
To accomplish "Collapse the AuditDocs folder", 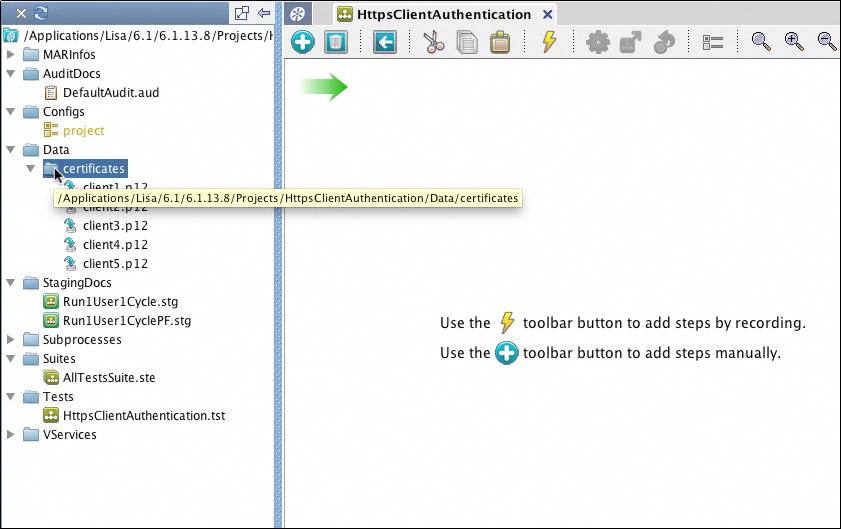I will tap(10, 74).
